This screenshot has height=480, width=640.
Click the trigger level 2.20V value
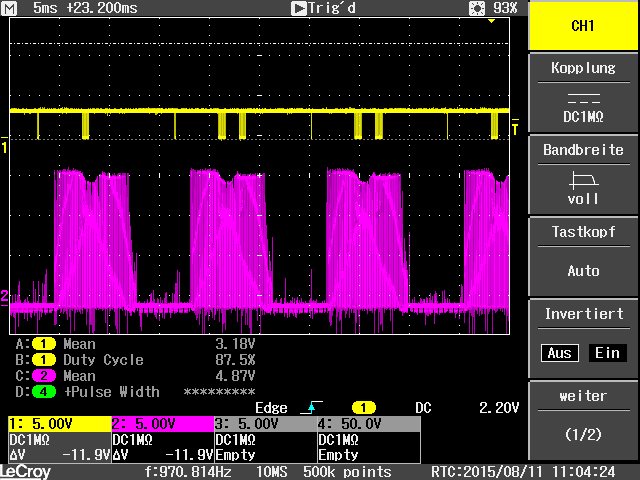coord(499,407)
